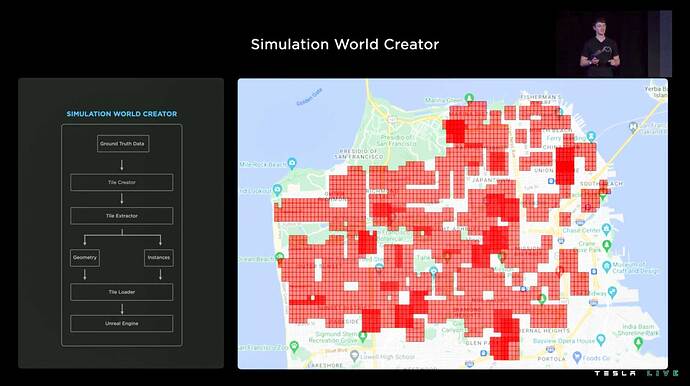
Task: Click the Golden Gate water label
Action: pyautogui.click(x=309, y=97)
